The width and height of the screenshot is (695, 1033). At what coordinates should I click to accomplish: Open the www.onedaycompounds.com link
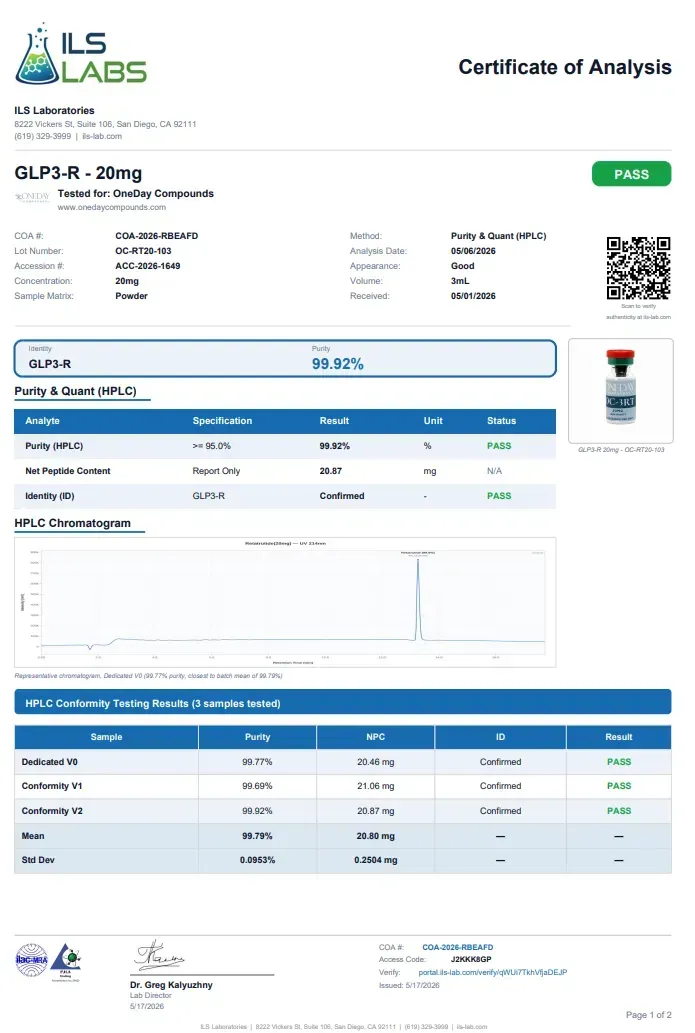(111, 208)
